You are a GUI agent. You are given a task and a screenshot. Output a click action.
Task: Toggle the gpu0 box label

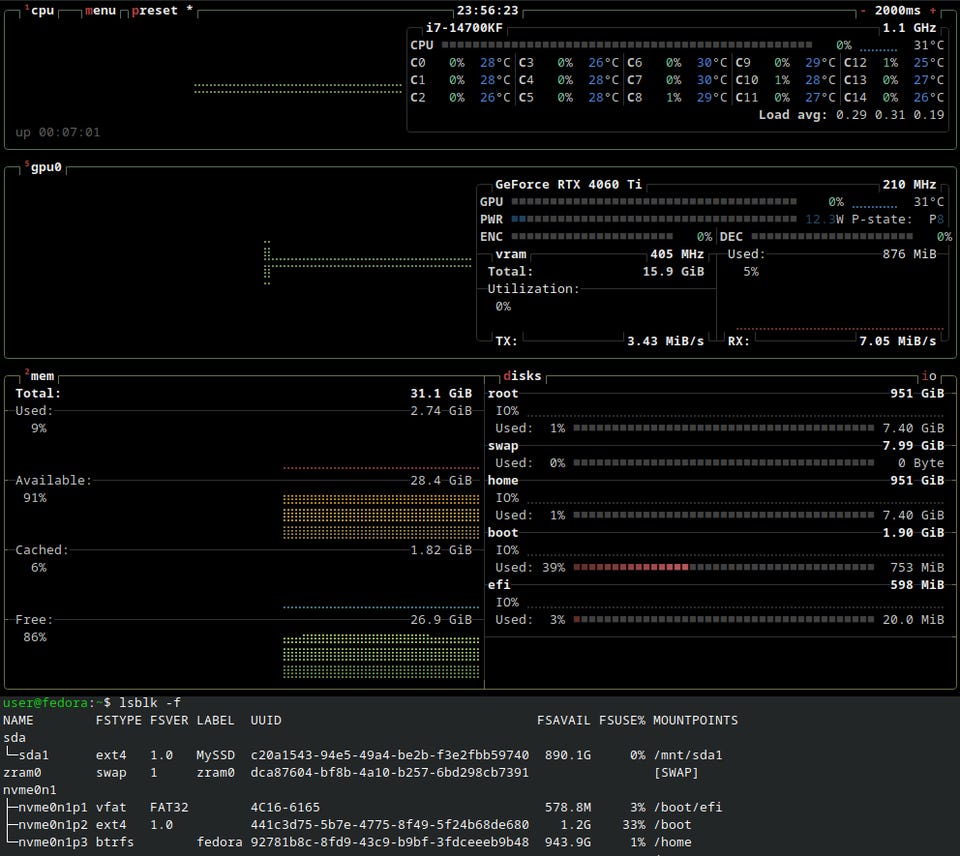coord(46,167)
